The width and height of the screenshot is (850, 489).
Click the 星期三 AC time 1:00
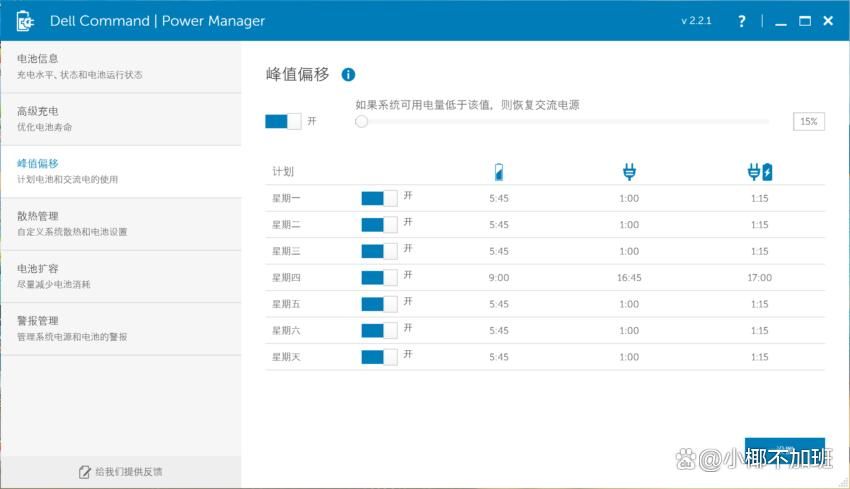pos(629,251)
